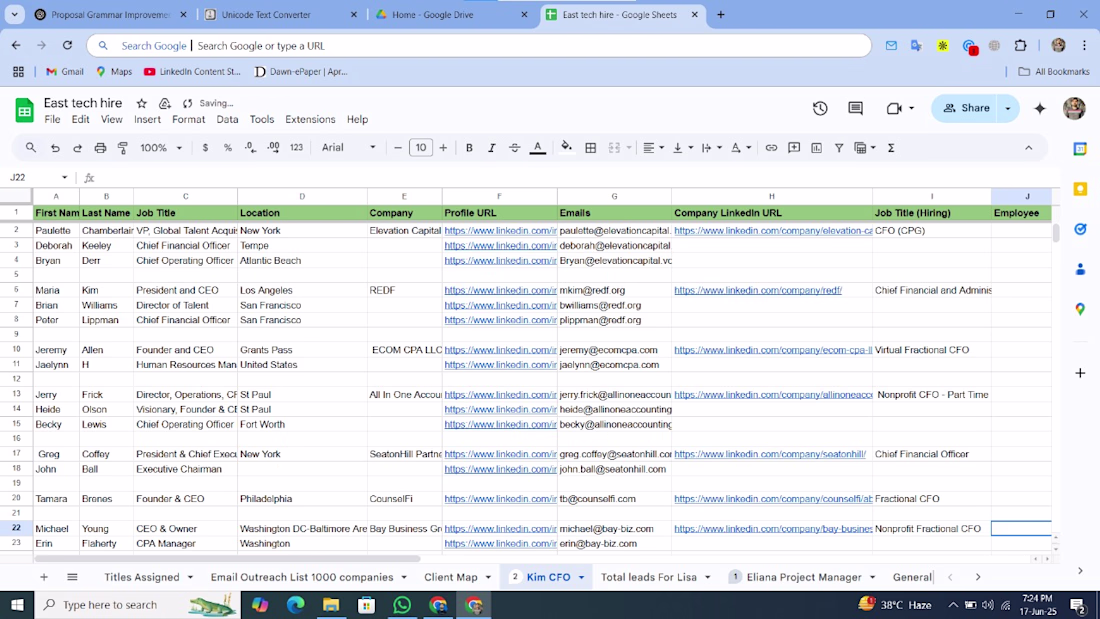Click the Share button
Viewport: 1100px width, 619px height.
(x=966, y=108)
